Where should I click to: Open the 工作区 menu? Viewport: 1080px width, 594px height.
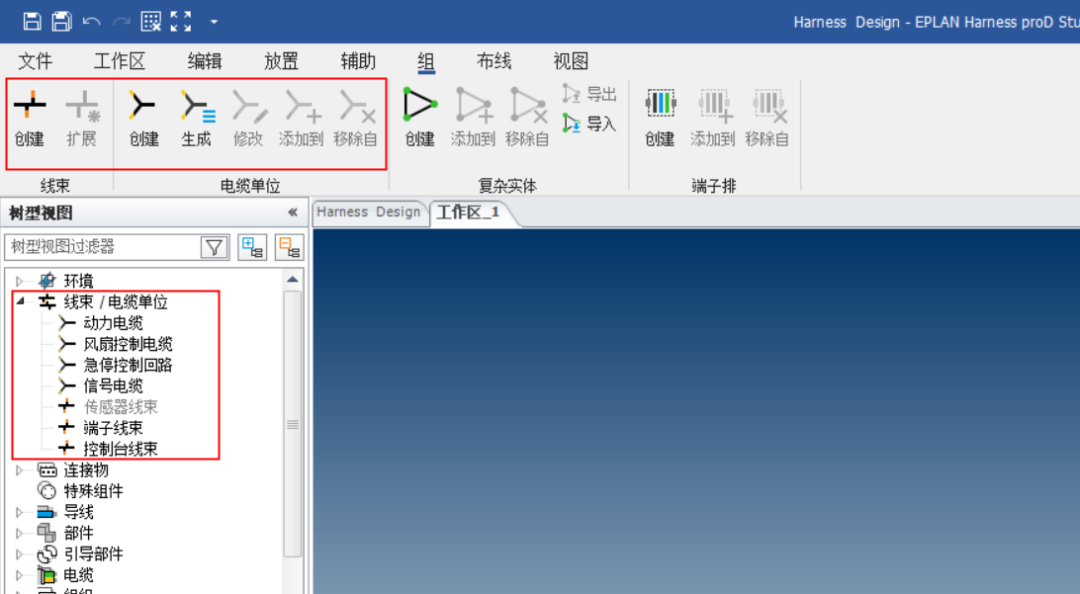point(120,61)
